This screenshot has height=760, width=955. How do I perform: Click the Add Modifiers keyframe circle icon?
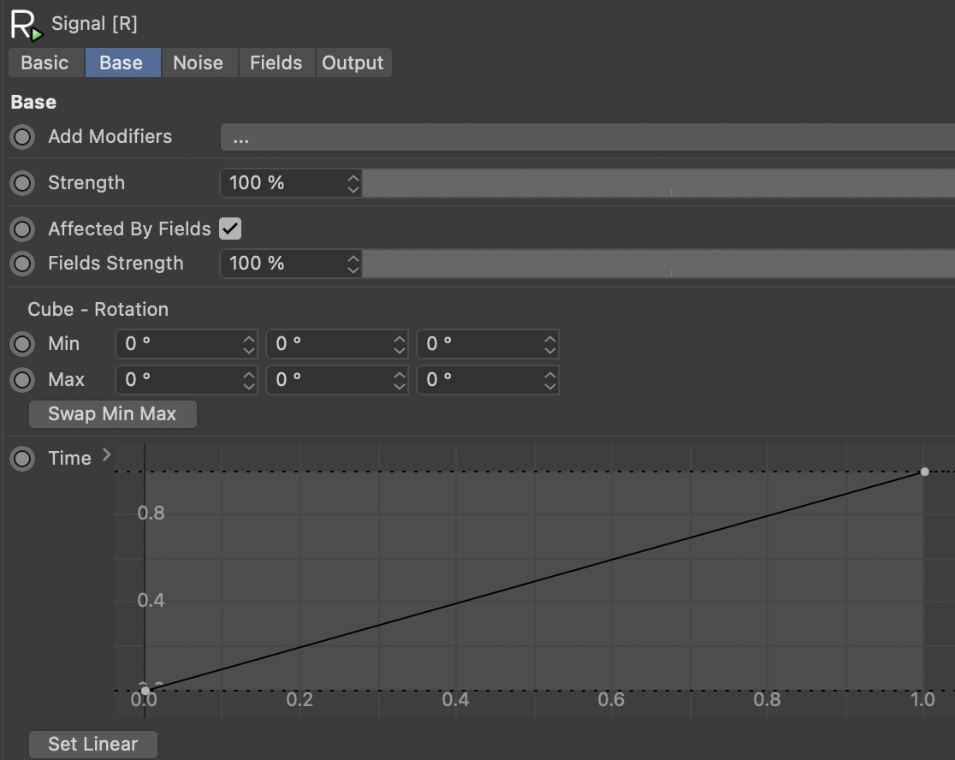(x=22, y=137)
